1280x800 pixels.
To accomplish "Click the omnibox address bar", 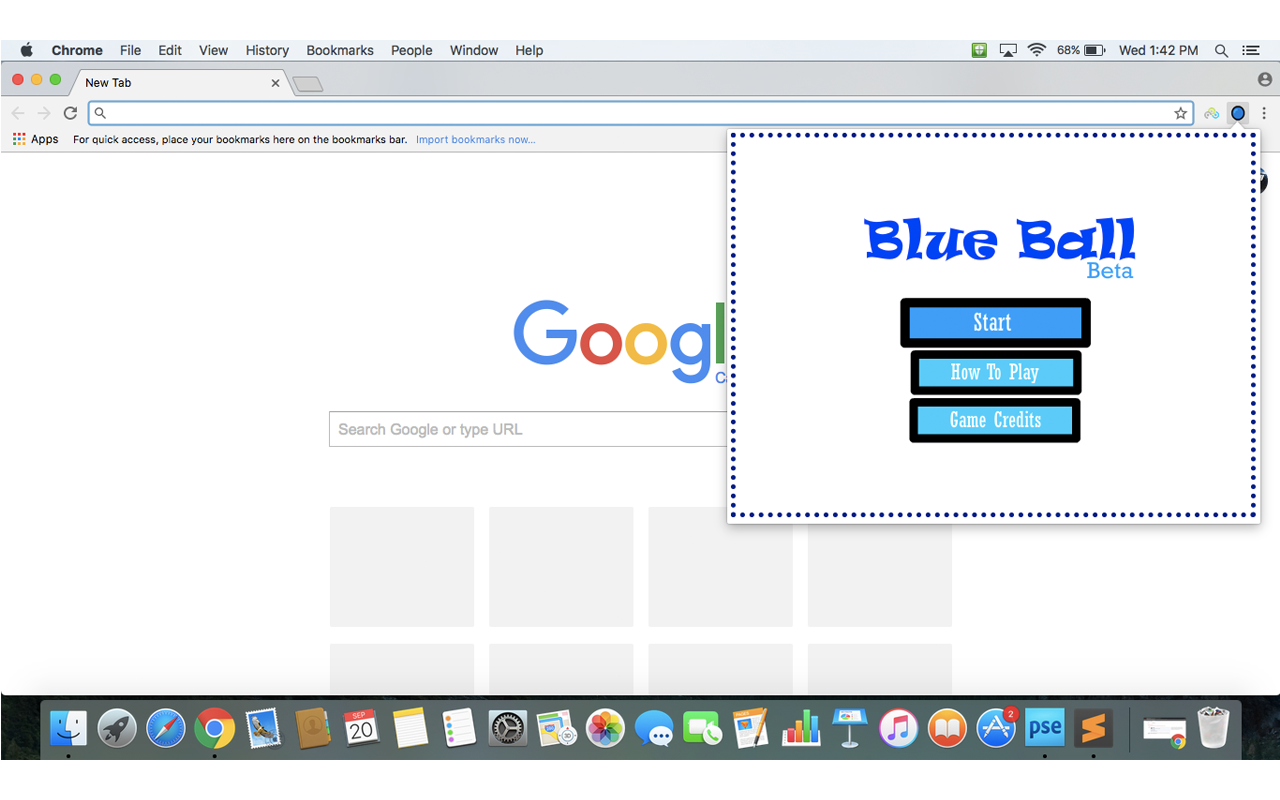I will tap(400, 113).
